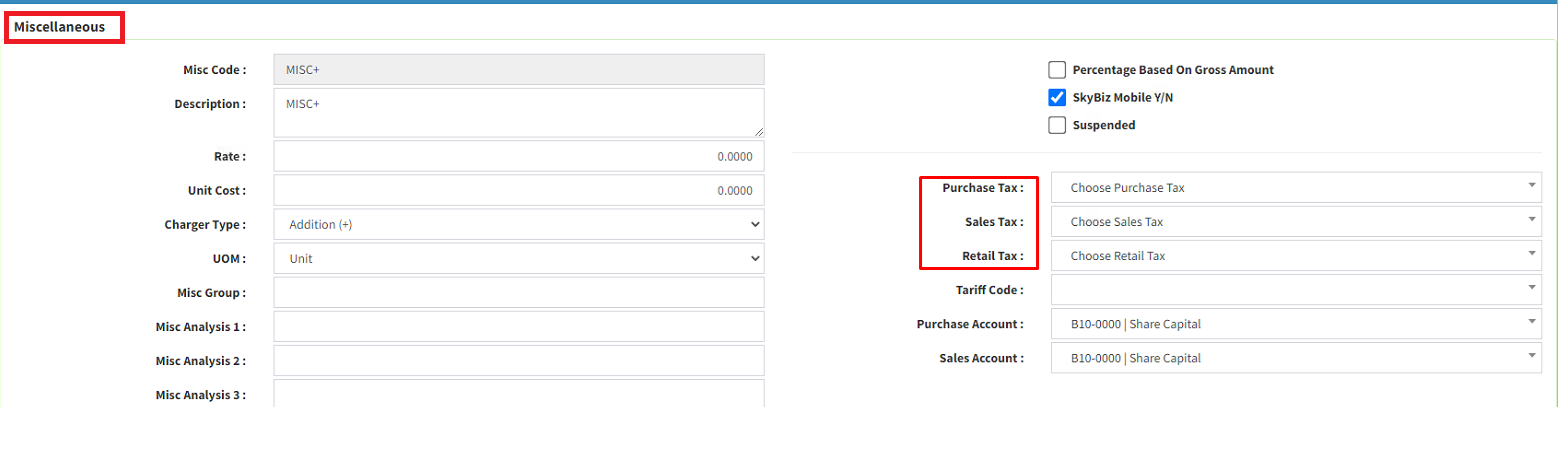Open the Charger Type dropdown
This screenshot has height=454, width=1558.
(x=518, y=225)
